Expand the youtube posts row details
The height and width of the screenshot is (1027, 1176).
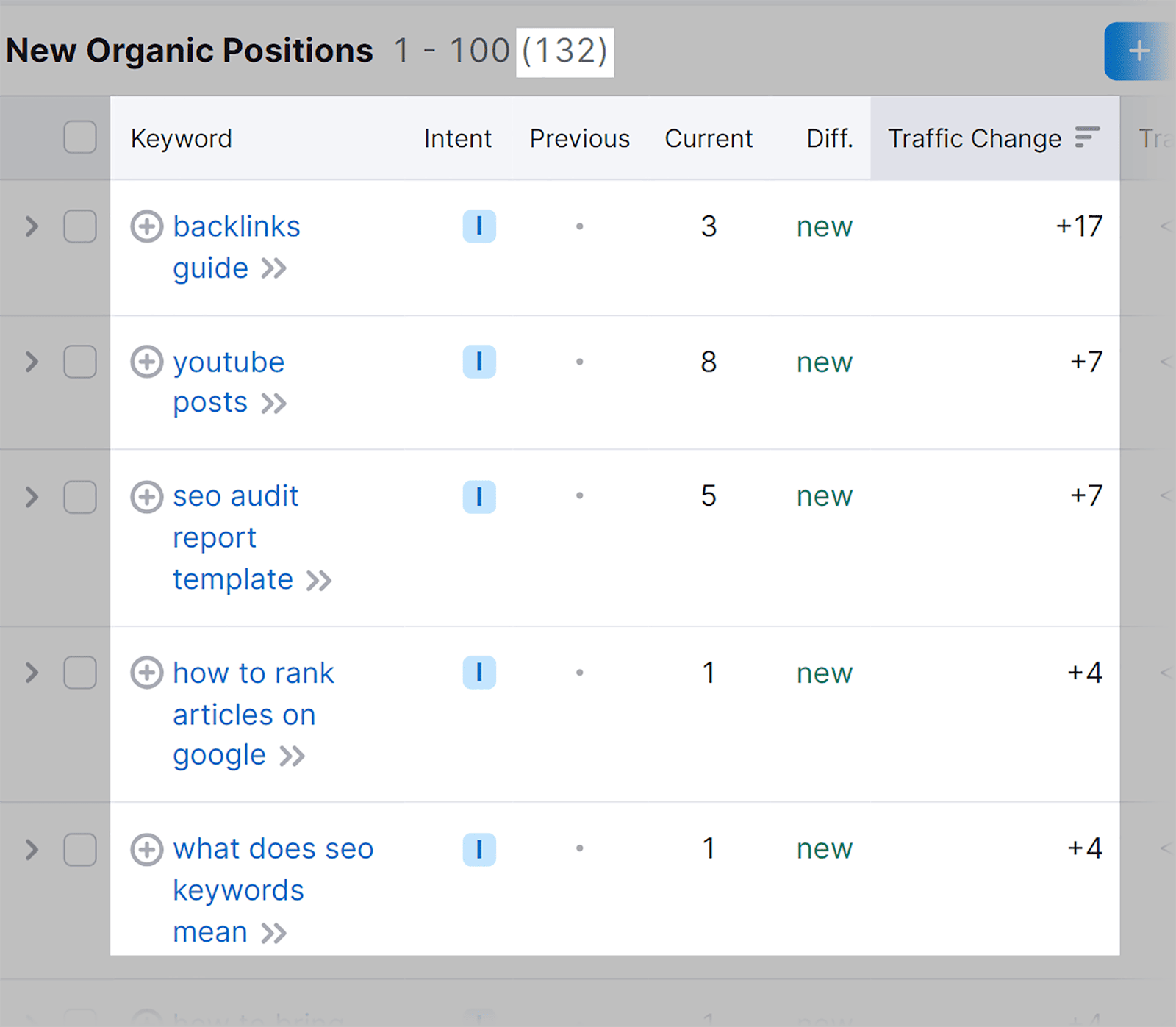coord(32,362)
